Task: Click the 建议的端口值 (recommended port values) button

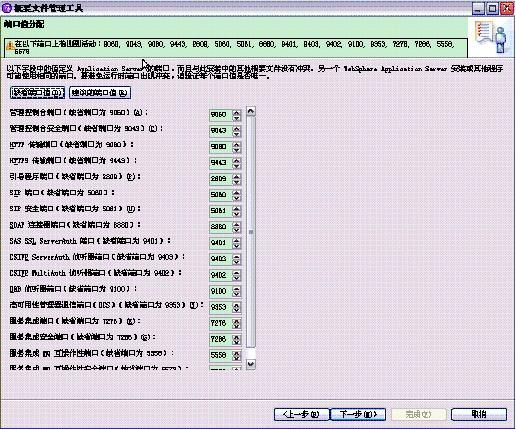Action: 100,92
